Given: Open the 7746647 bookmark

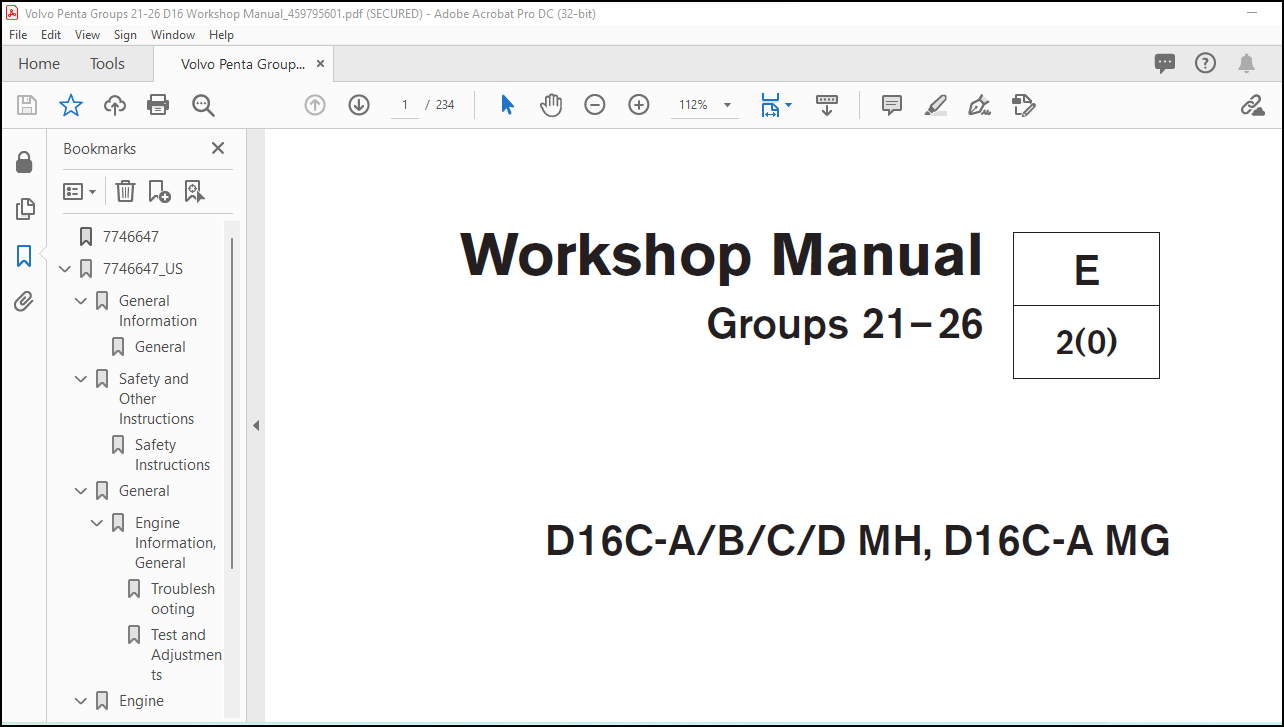Looking at the screenshot, I should (x=130, y=237).
